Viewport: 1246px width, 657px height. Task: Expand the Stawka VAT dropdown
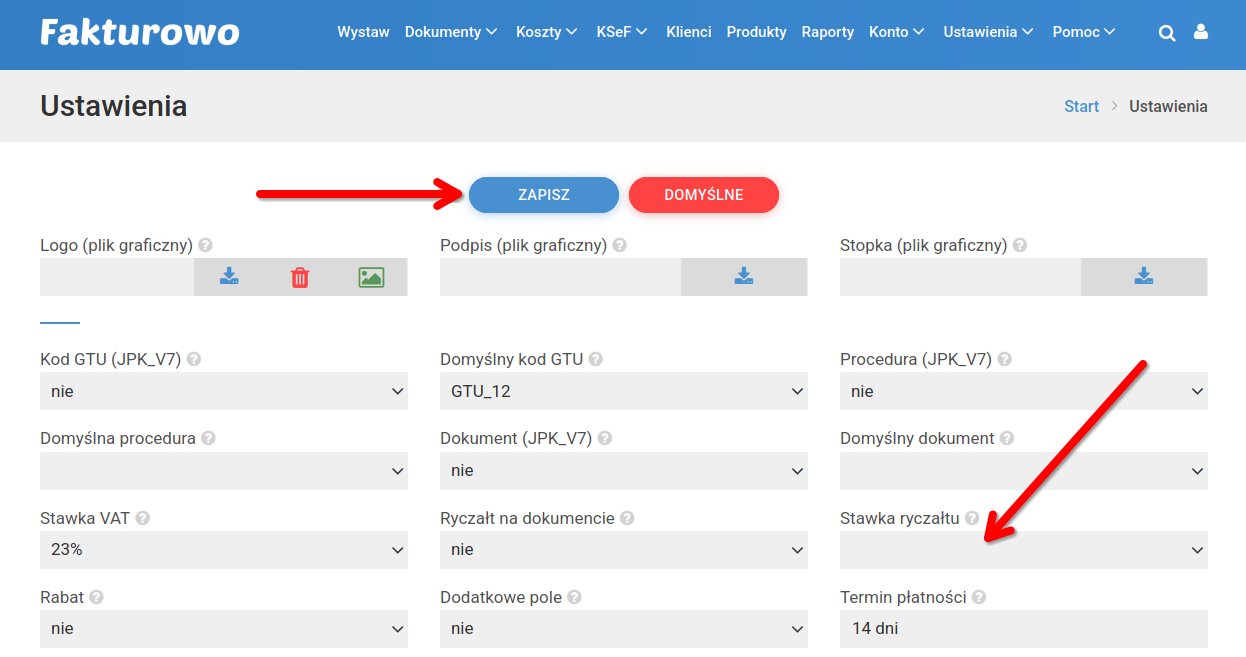(x=223, y=550)
